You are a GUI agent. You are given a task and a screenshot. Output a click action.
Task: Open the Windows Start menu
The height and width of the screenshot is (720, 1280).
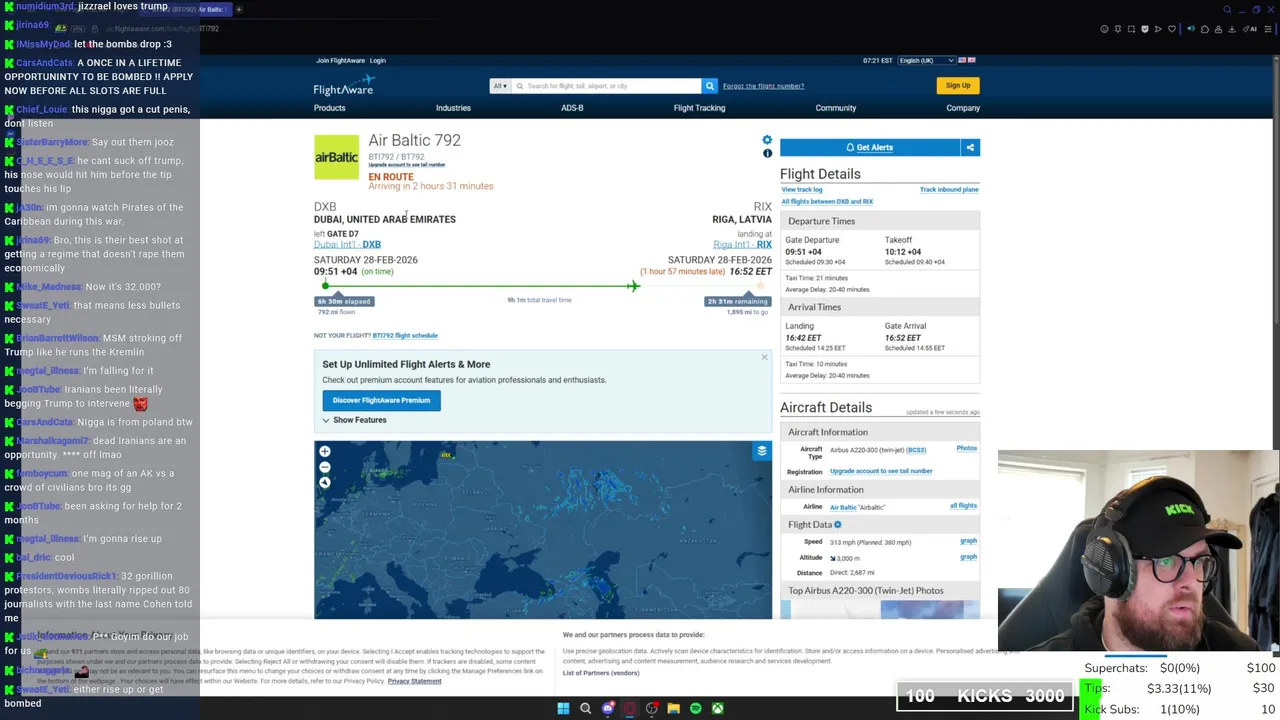(563, 708)
